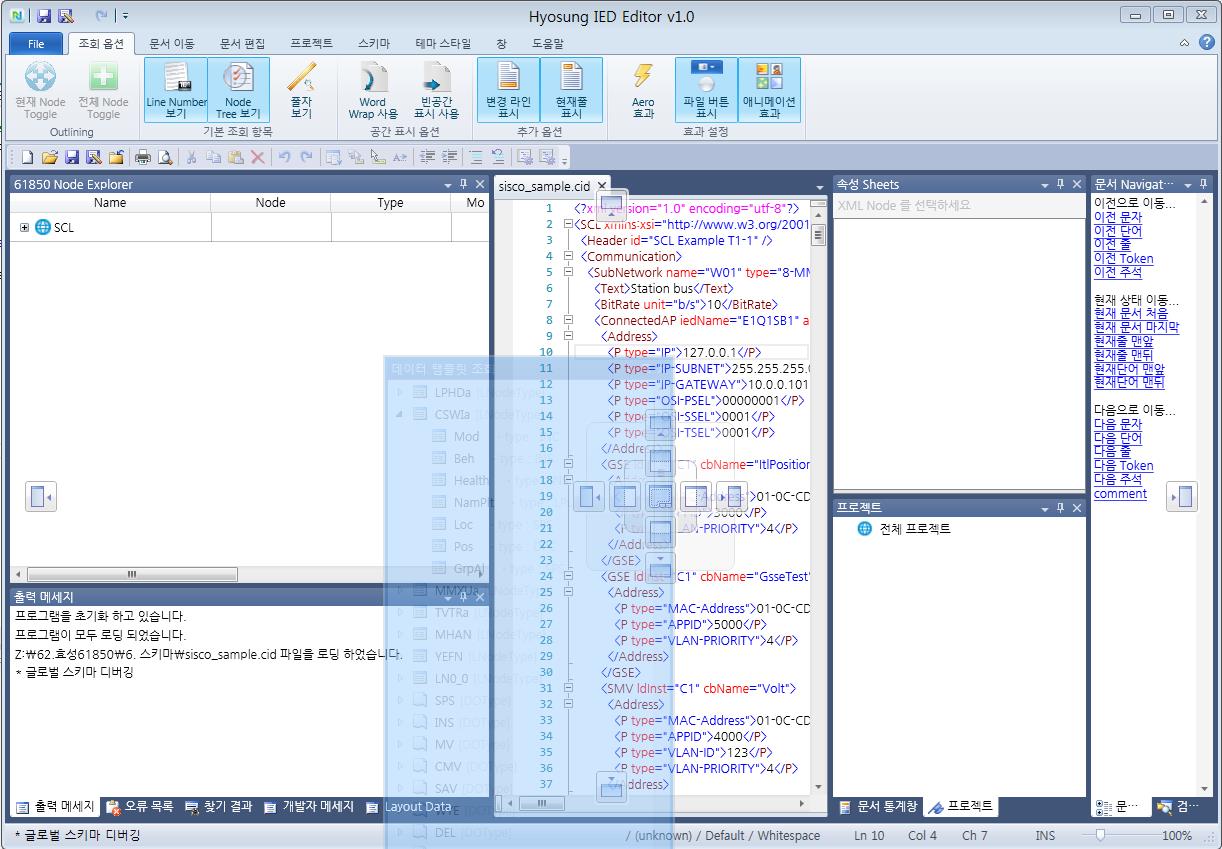Image resolution: width=1222 pixels, height=849 pixels.
Task: Click the Print icon in the toolbar
Action: tap(142, 157)
